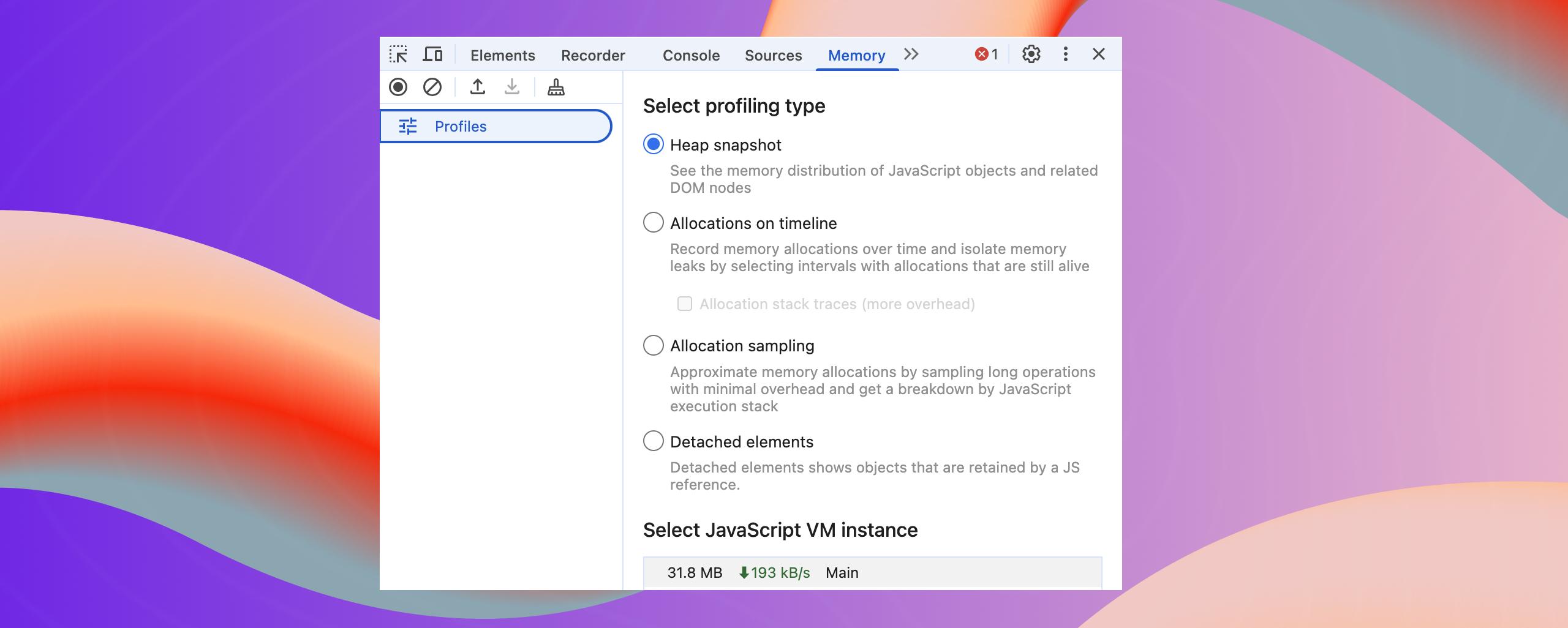Click the red error count badge
This screenshot has height=628, width=1568.
tap(986, 54)
